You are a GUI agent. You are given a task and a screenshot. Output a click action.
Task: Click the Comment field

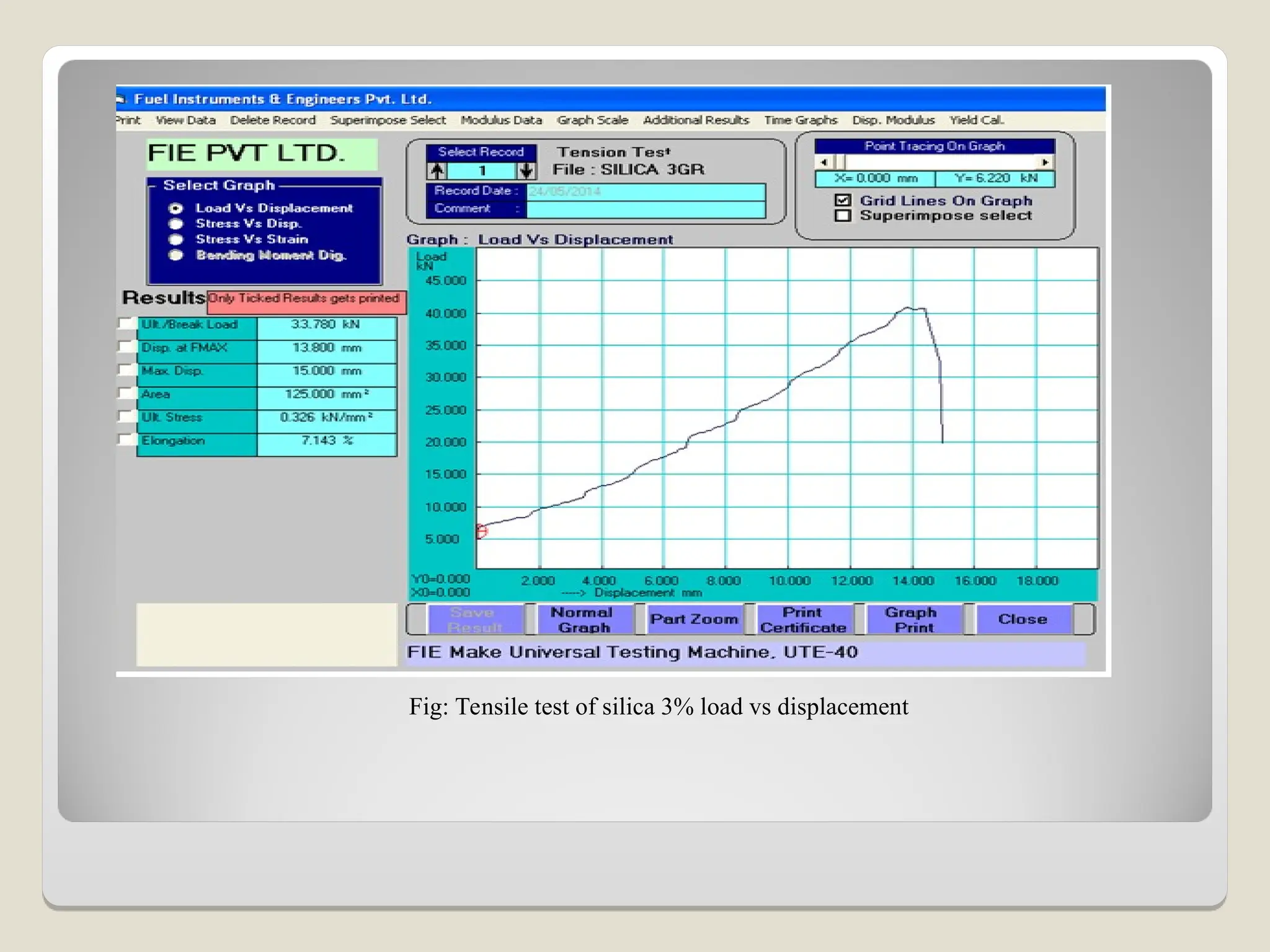(646, 209)
